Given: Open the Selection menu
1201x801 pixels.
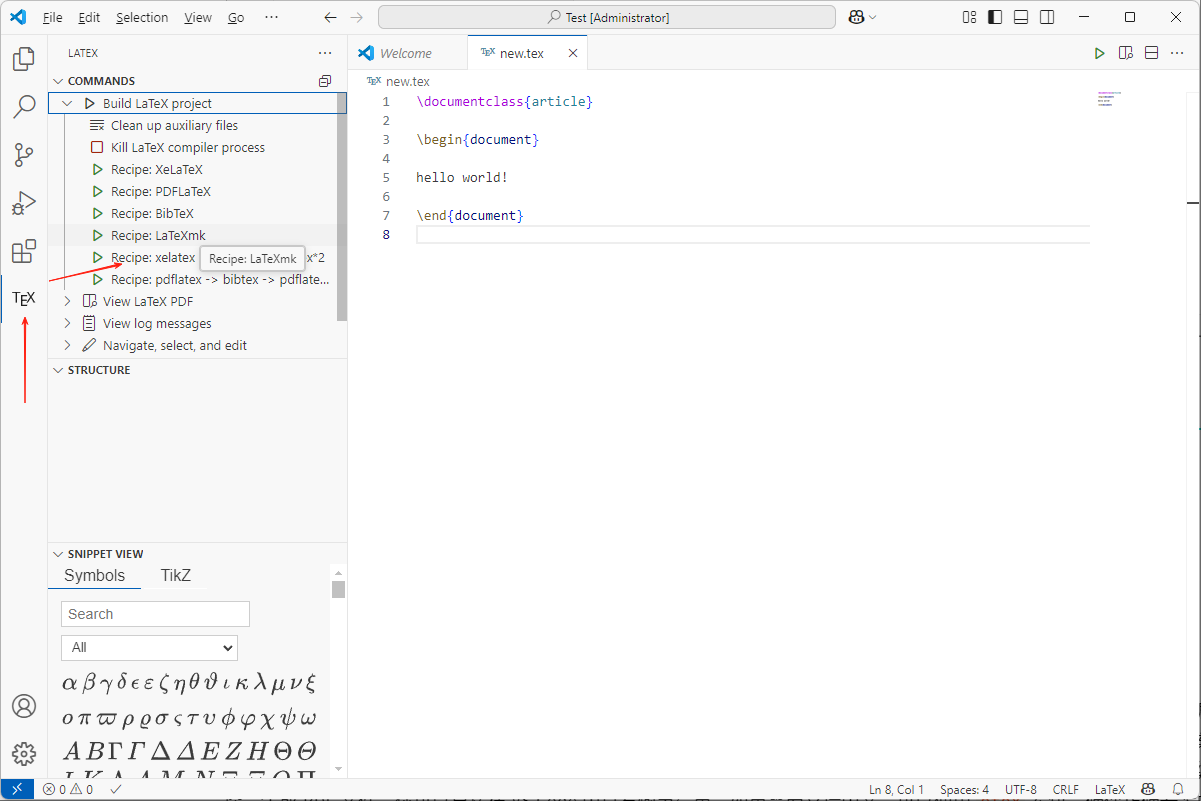Looking at the screenshot, I should [142, 18].
